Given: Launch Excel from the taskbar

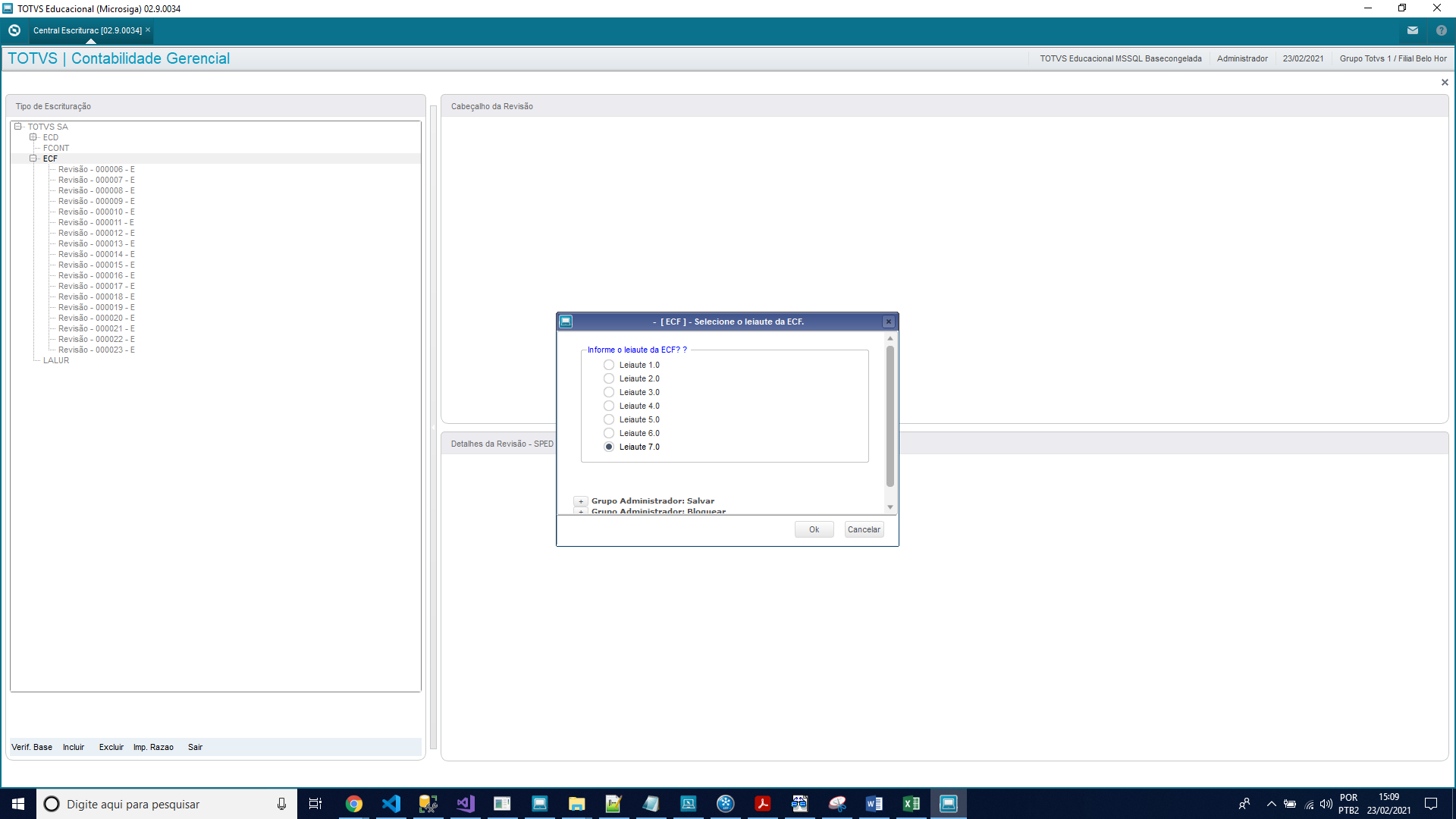Looking at the screenshot, I should [x=911, y=804].
